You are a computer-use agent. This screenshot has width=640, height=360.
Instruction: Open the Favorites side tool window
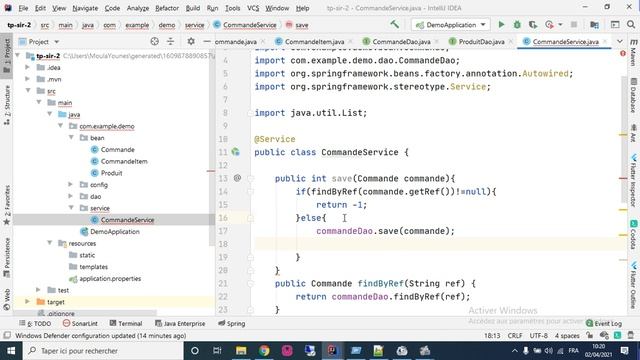pyautogui.click(x=7, y=205)
